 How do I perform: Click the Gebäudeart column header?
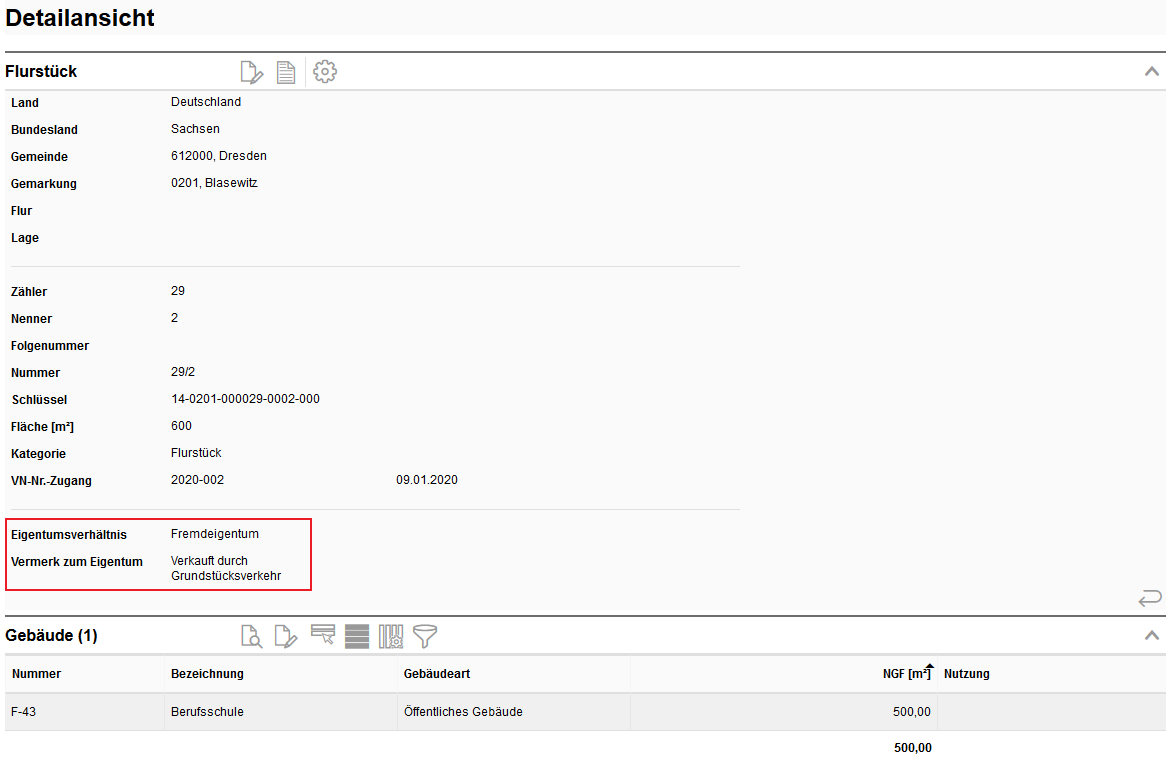tap(437, 674)
